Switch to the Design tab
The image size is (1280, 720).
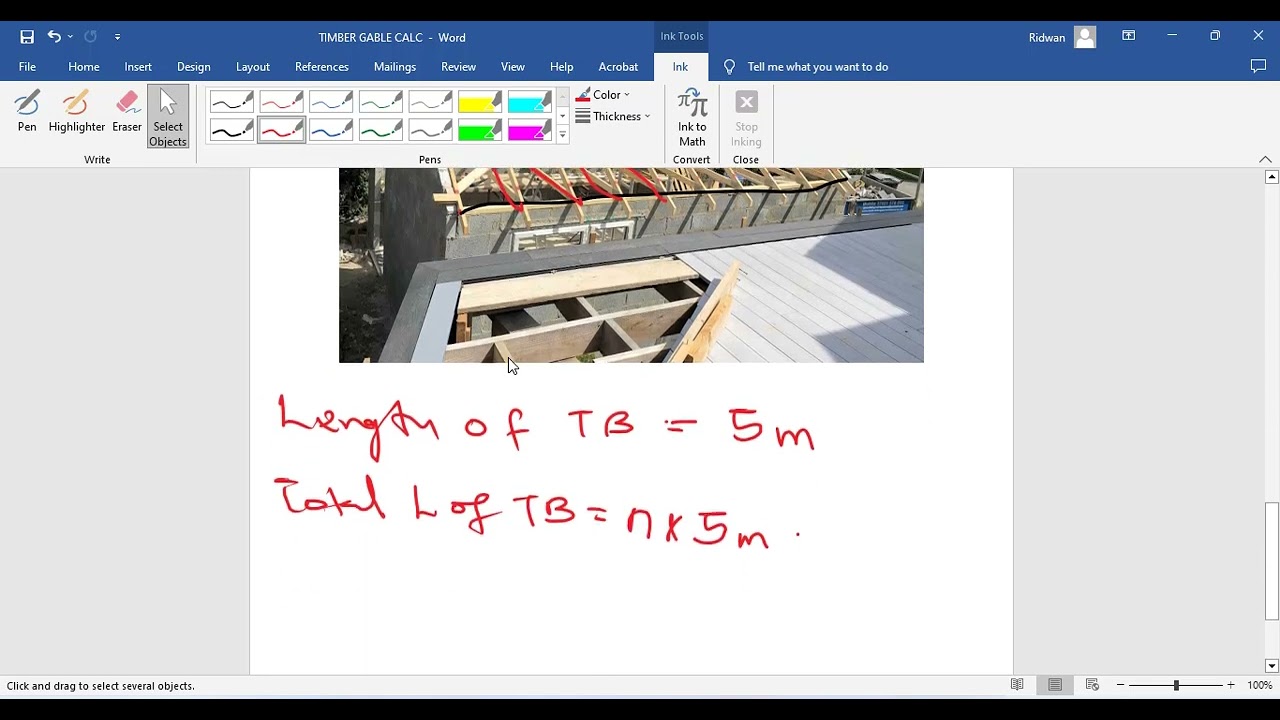[194, 67]
